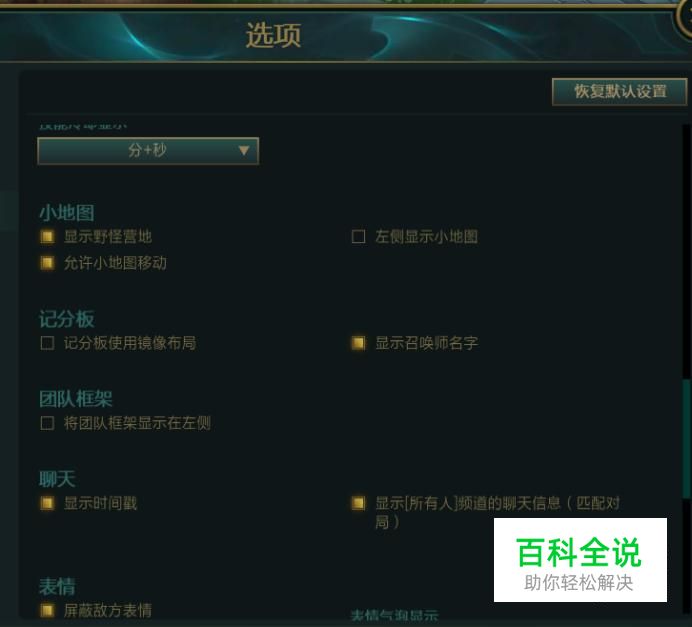Check 将团队框架显示在左侧 box
This screenshot has height=627, width=692.
point(47,423)
